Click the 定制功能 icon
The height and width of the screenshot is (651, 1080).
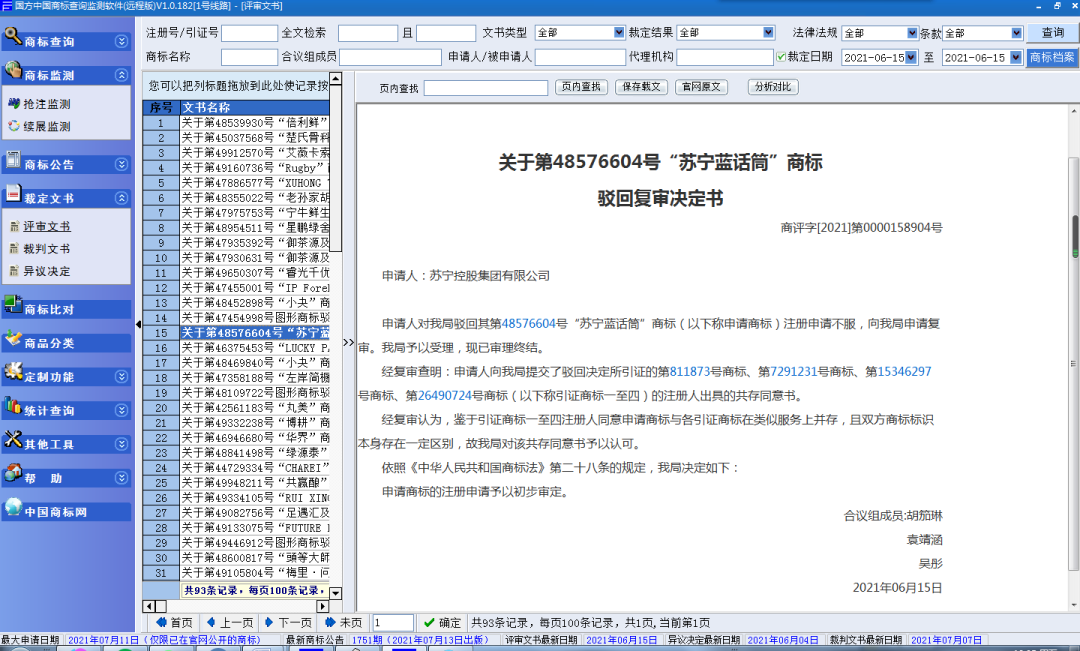[x=12, y=372]
